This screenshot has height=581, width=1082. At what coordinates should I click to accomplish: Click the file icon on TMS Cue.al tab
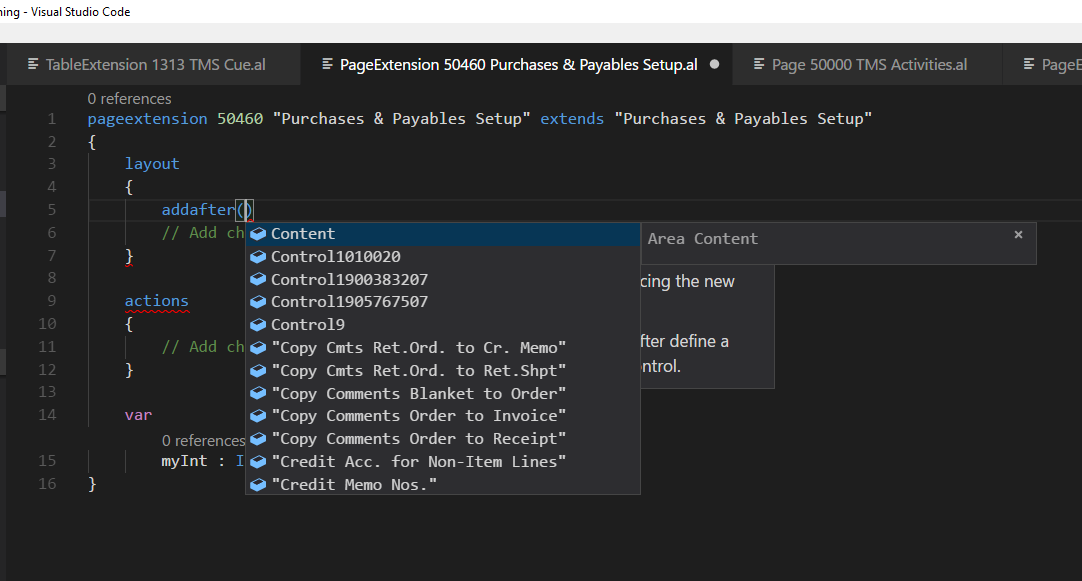click(33, 65)
